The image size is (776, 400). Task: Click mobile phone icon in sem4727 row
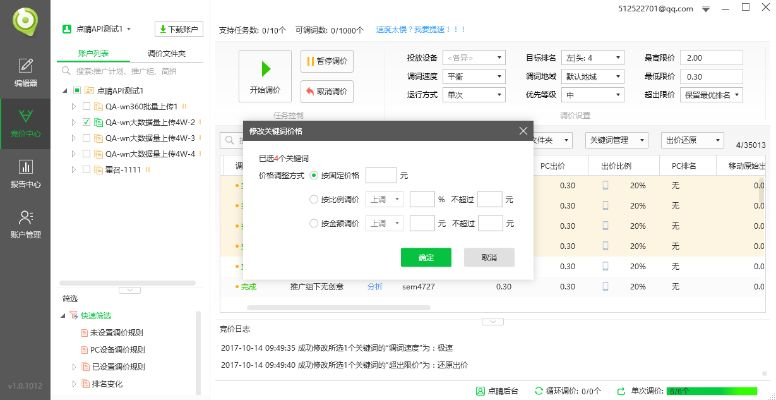[x=605, y=286]
